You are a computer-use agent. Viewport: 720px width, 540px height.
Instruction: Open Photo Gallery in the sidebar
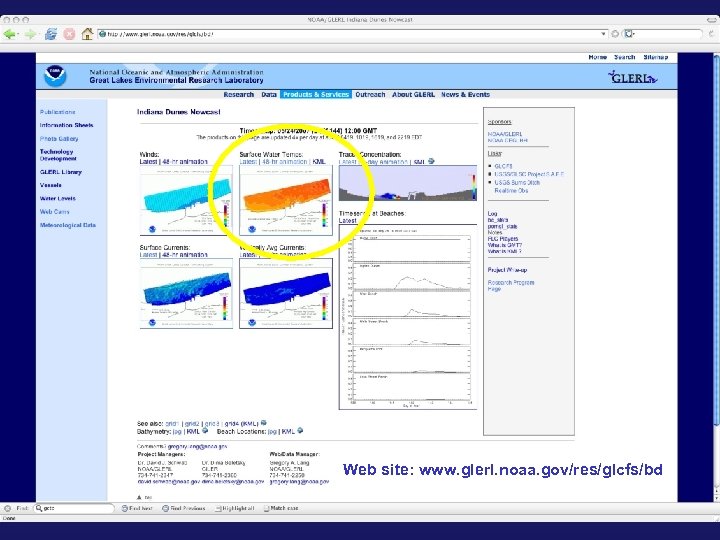[59, 139]
